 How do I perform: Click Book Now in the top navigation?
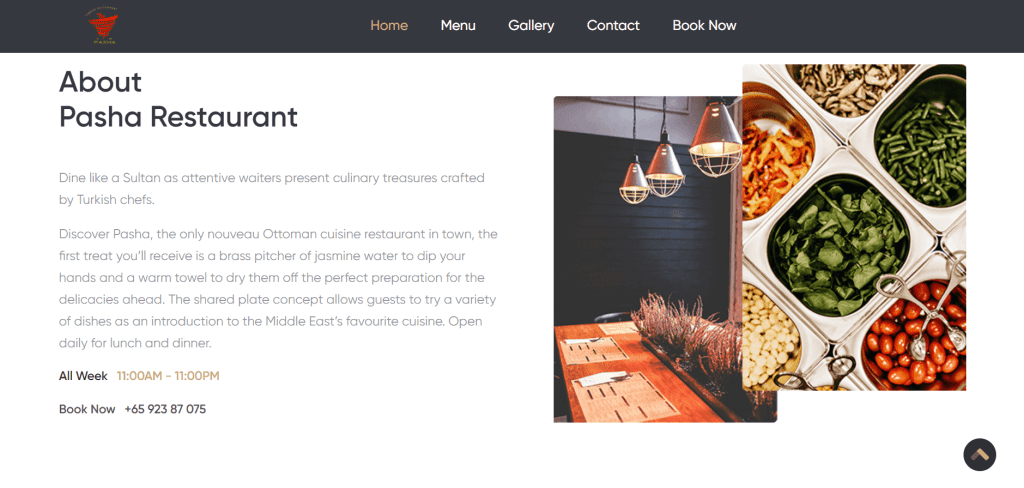(704, 25)
